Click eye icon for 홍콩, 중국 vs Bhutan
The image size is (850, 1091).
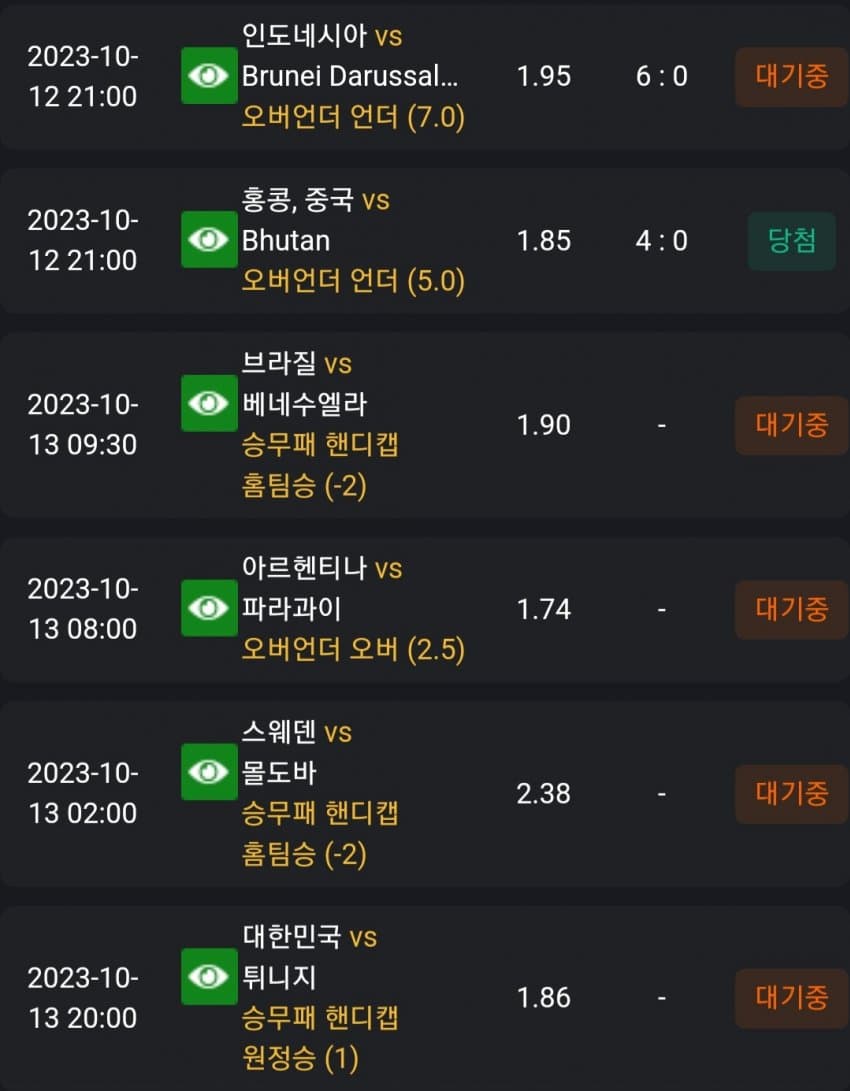209,240
